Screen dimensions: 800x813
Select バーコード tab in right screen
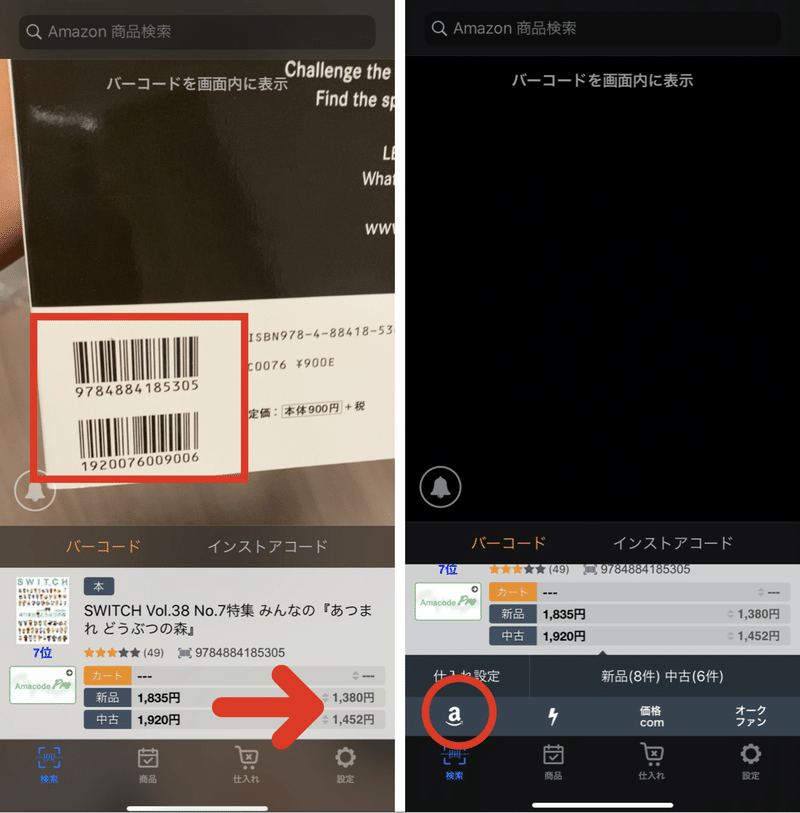tap(509, 543)
